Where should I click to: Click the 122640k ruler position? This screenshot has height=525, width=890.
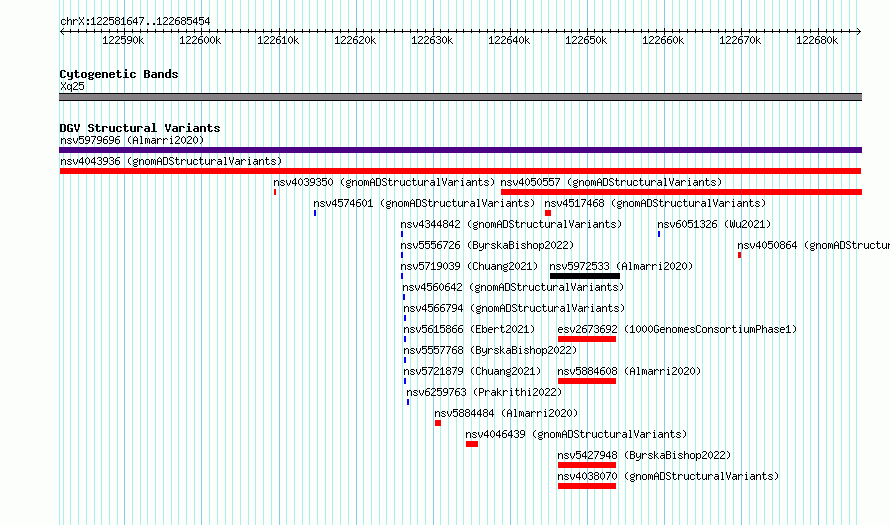(x=509, y=40)
